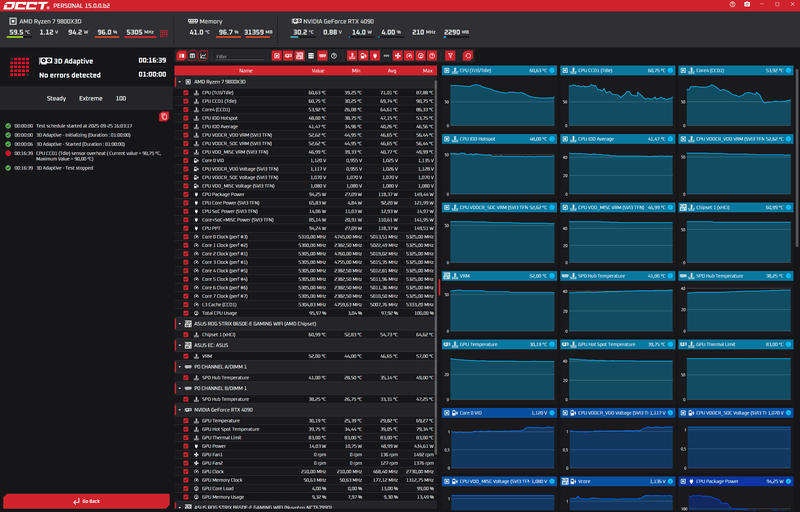Uncheck the CPU (Tctl/Tdie) row checkbox
Viewport: 800px width, 512px height.
pos(186,93)
